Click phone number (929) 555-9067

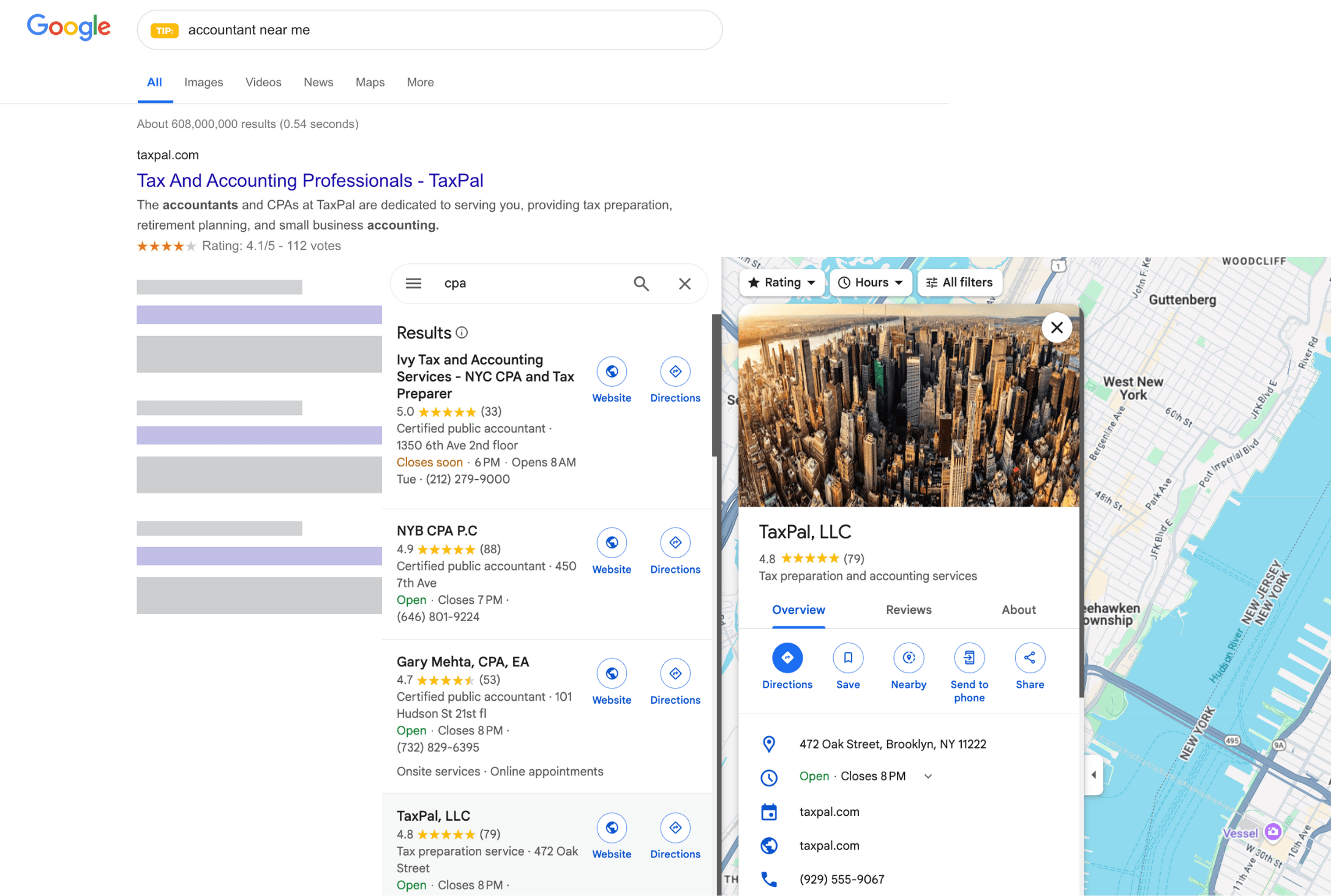point(842,879)
